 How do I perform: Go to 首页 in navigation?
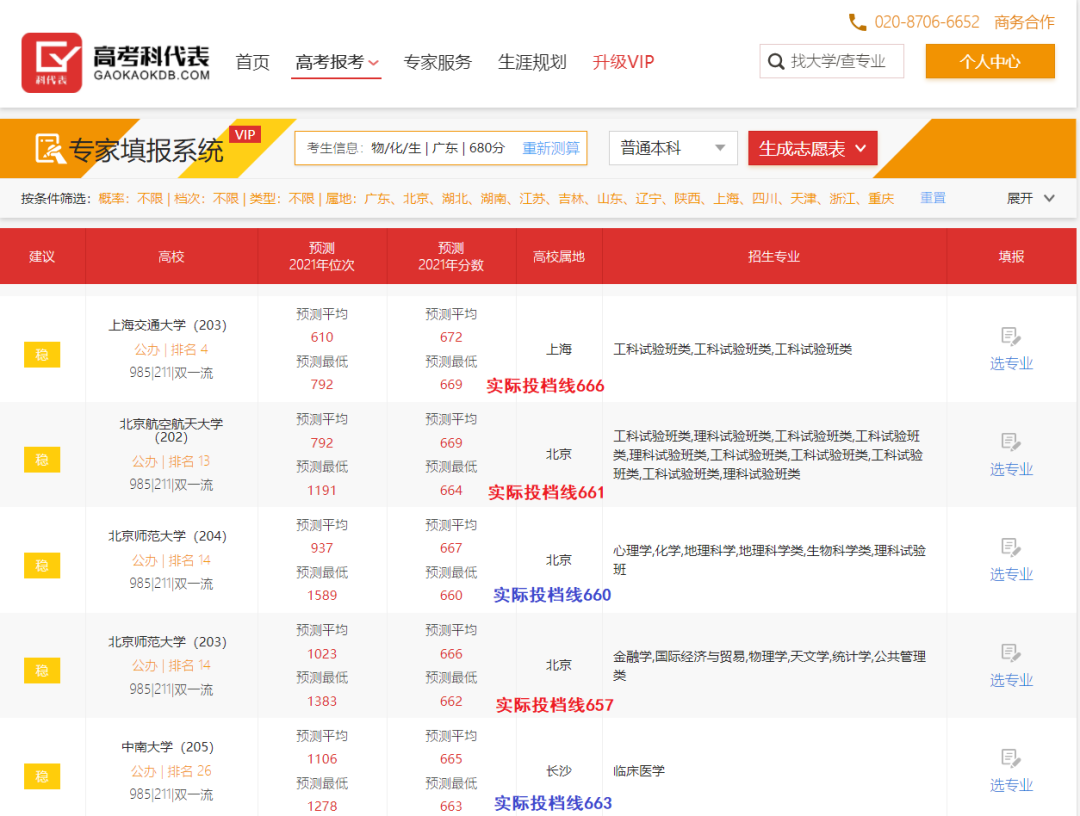252,62
